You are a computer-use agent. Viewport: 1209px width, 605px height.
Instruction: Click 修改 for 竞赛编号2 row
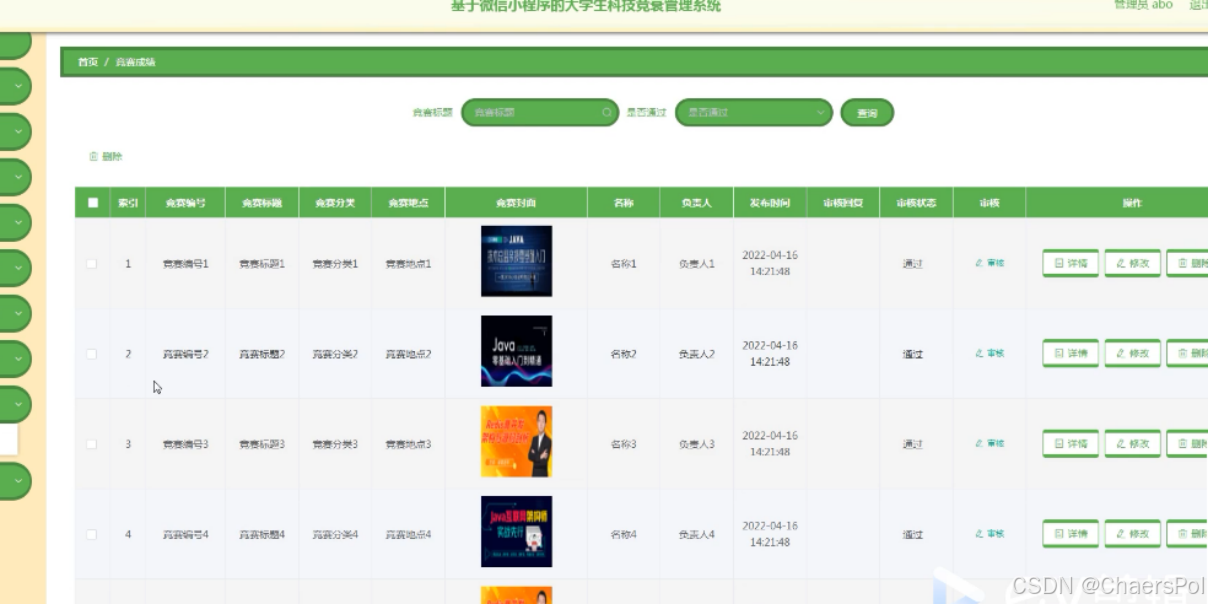pos(1132,353)
